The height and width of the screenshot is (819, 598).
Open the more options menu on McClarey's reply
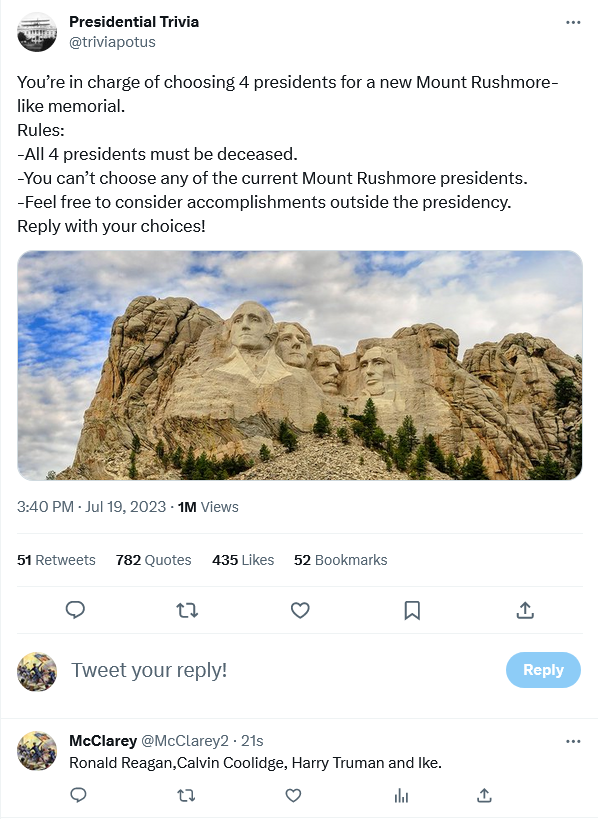(573, 741)
